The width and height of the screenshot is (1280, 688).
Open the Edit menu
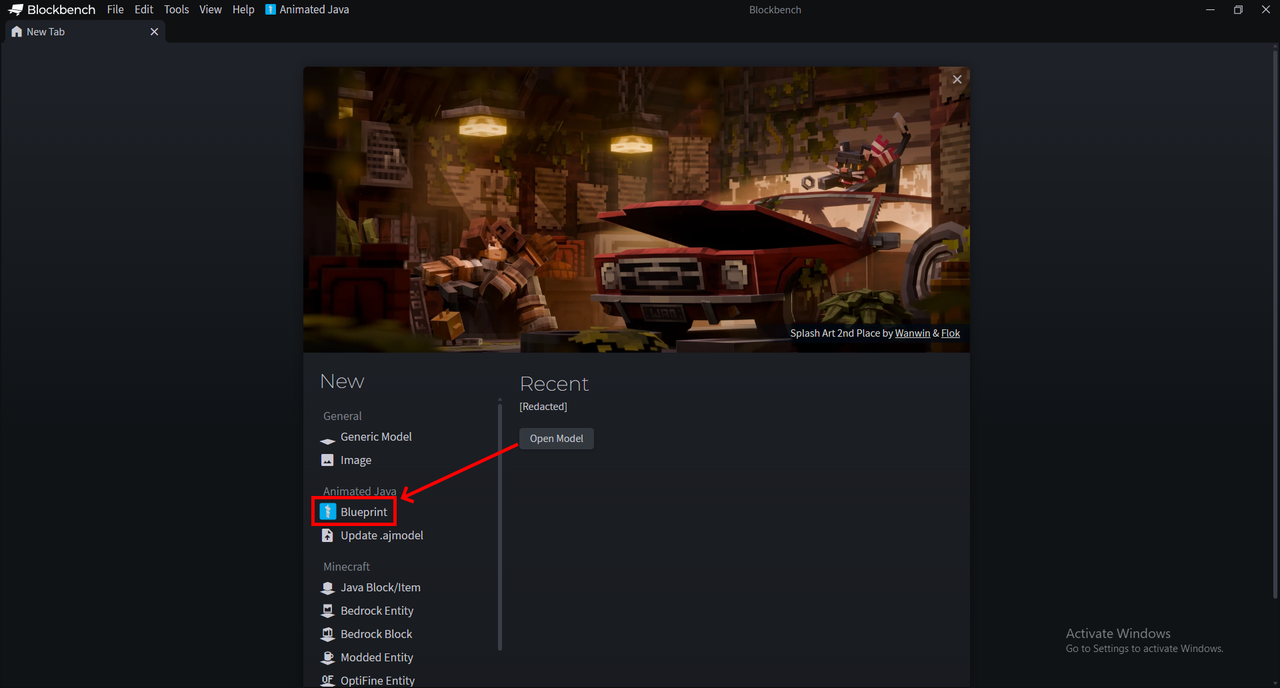pos(144,10)
